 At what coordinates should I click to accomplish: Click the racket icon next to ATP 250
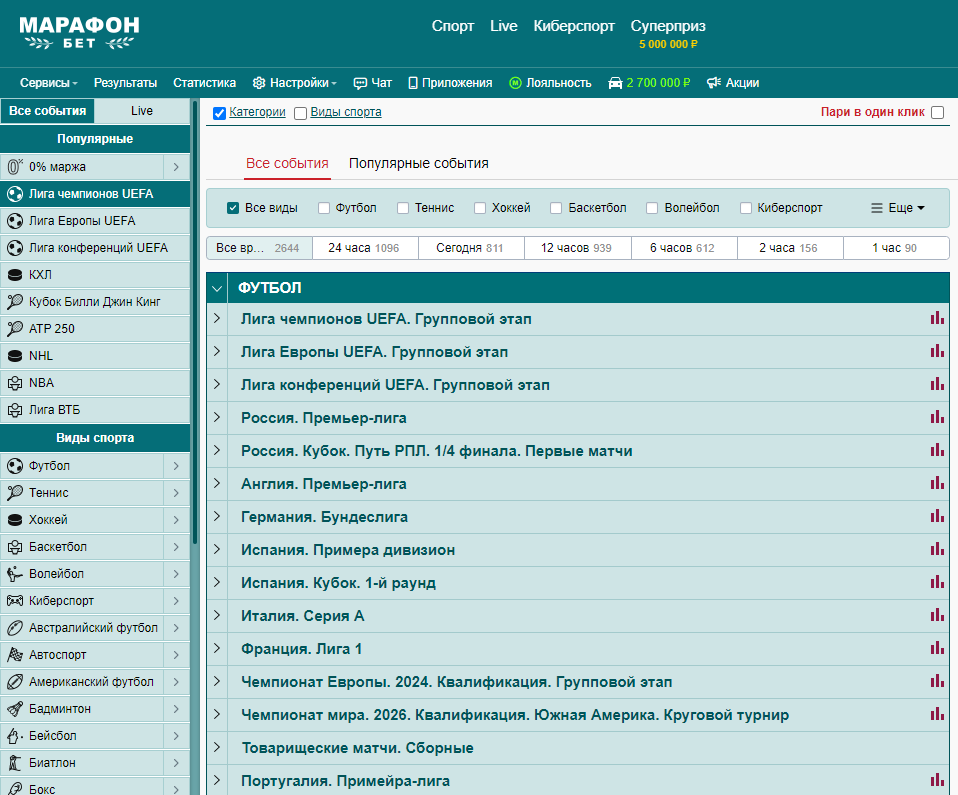(x=15, y=329)
